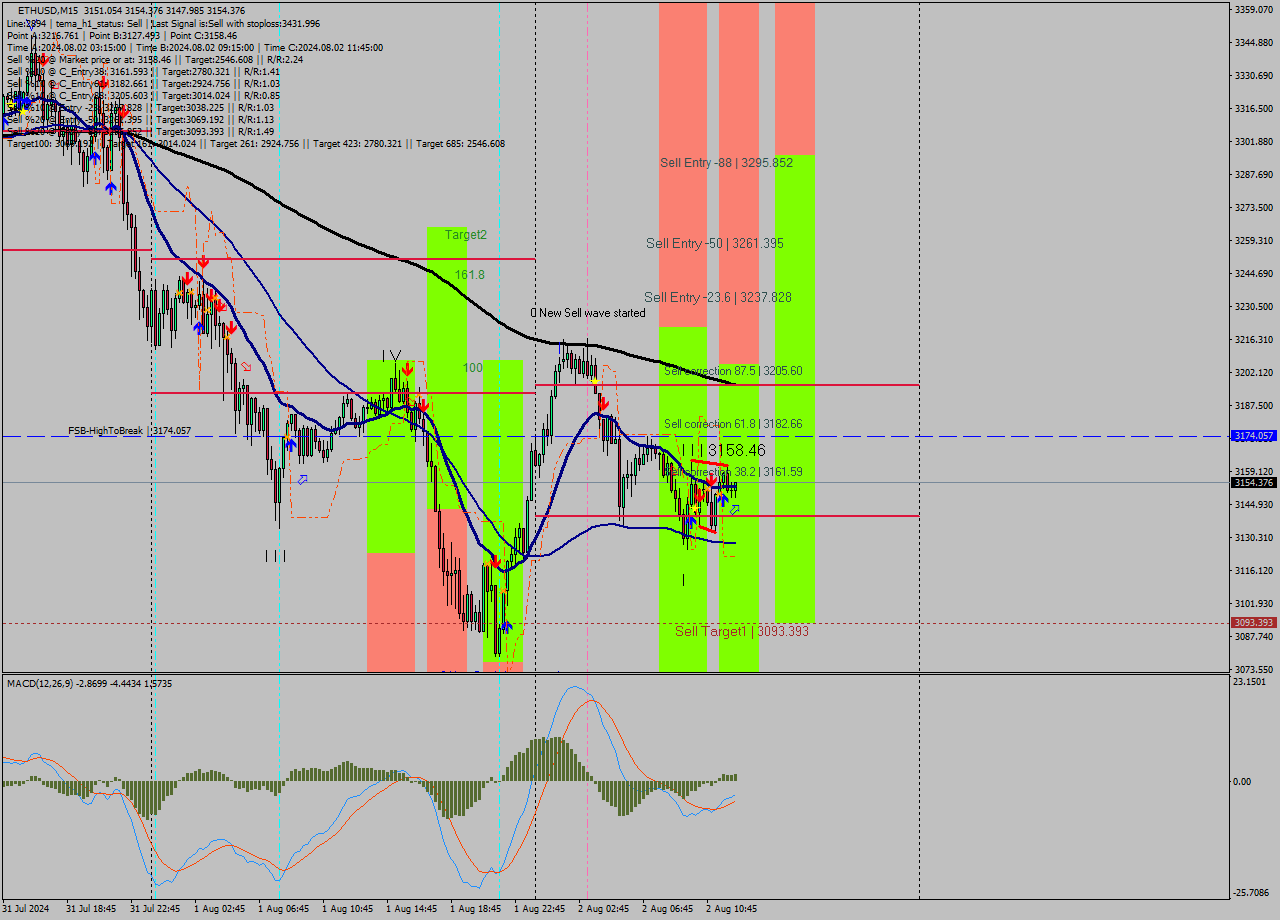This screenshot has width=1280, height=920.
Task: Click the 'Sell Entry -50 | 3261.395' label
Action: [714, 243]
